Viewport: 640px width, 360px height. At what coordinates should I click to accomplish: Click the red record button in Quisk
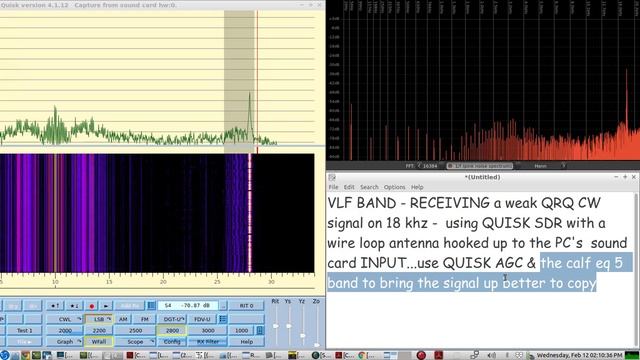91,306
